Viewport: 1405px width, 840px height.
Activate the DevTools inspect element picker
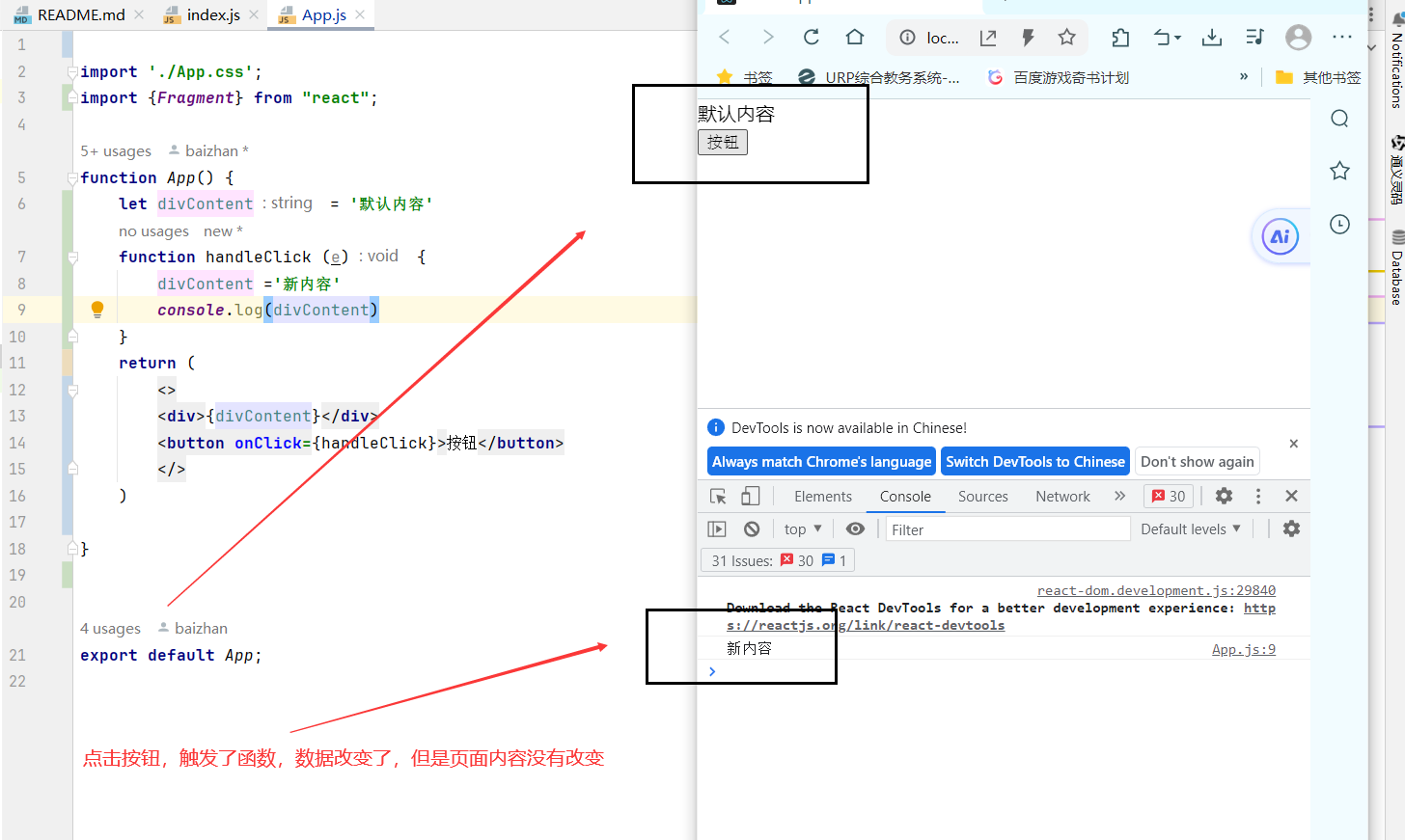click(718, 496)
